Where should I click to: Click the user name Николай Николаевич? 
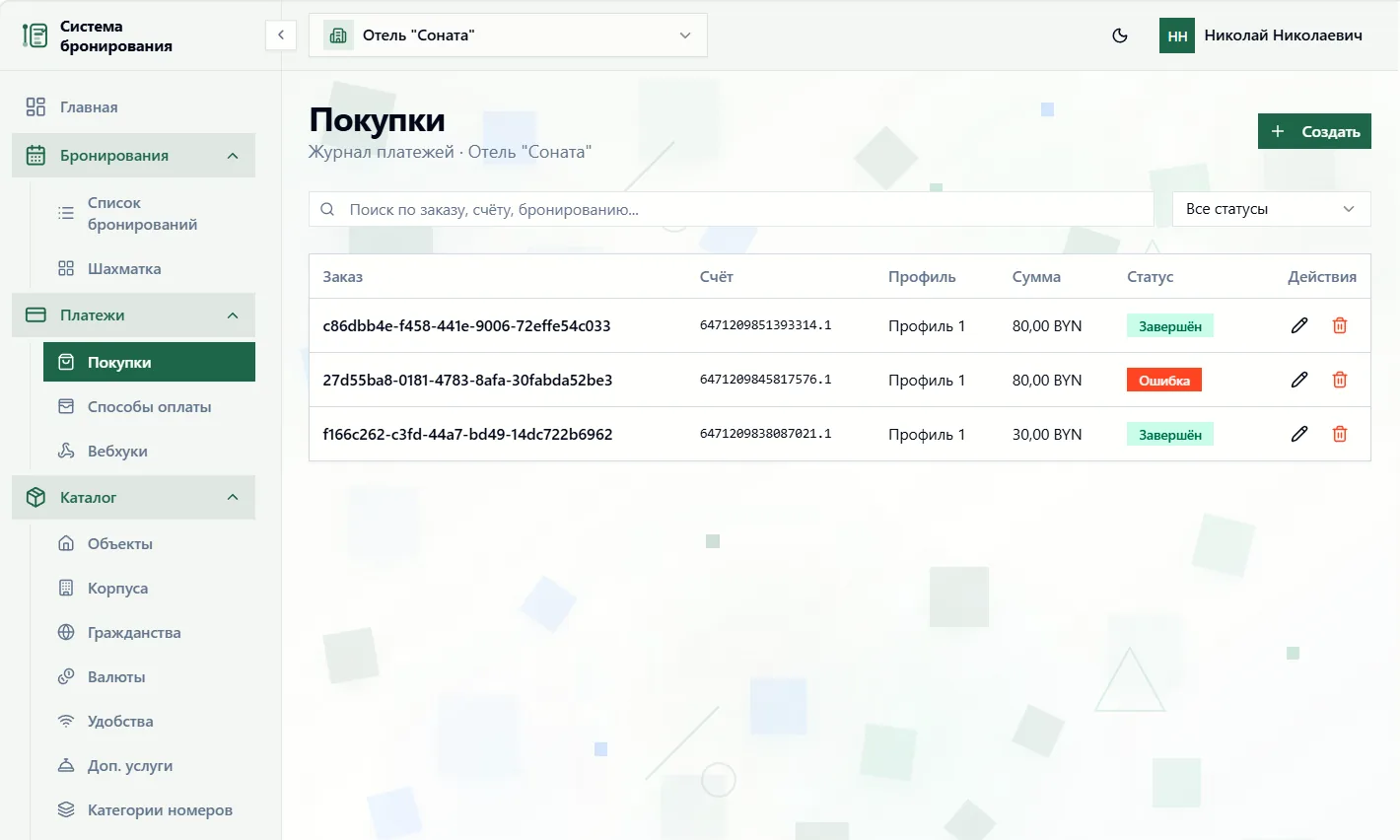(x=1284, y=35)
